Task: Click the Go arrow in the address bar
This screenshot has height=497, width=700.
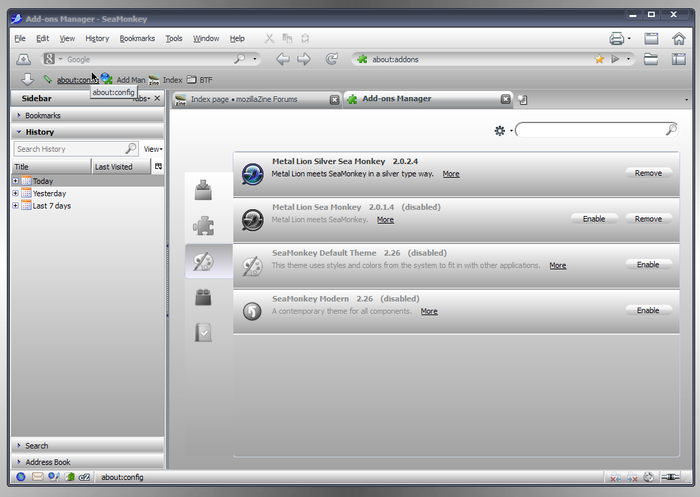Action: [615, 59]
